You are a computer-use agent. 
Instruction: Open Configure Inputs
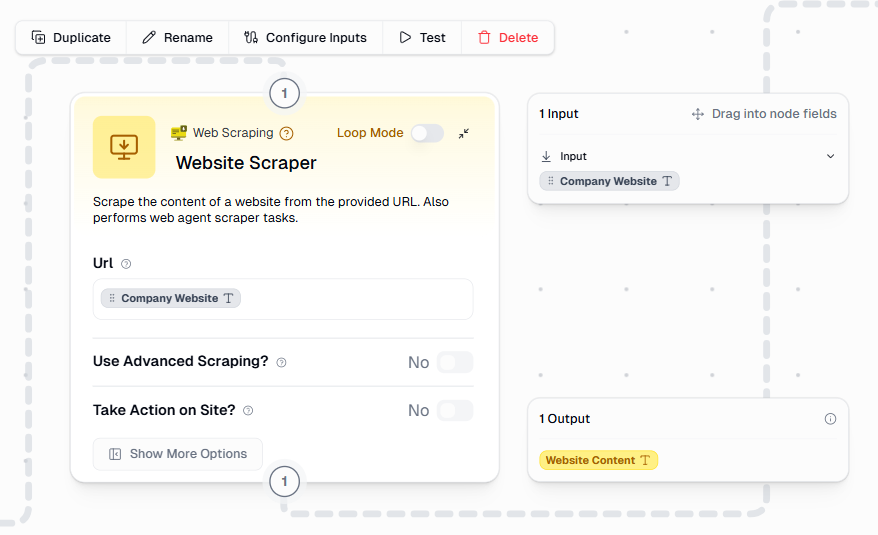306,38
